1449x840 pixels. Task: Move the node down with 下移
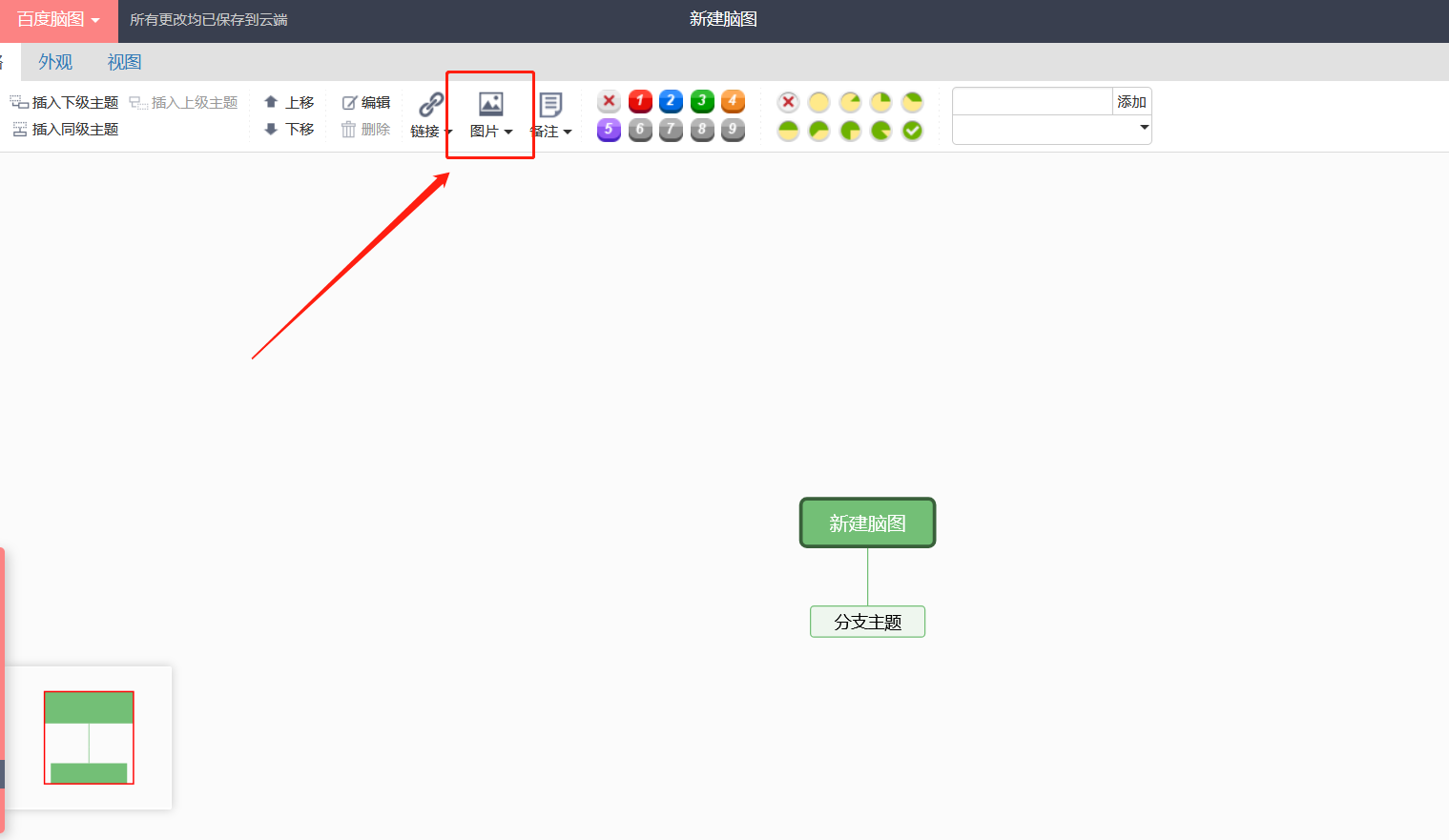tap(289, 129)
